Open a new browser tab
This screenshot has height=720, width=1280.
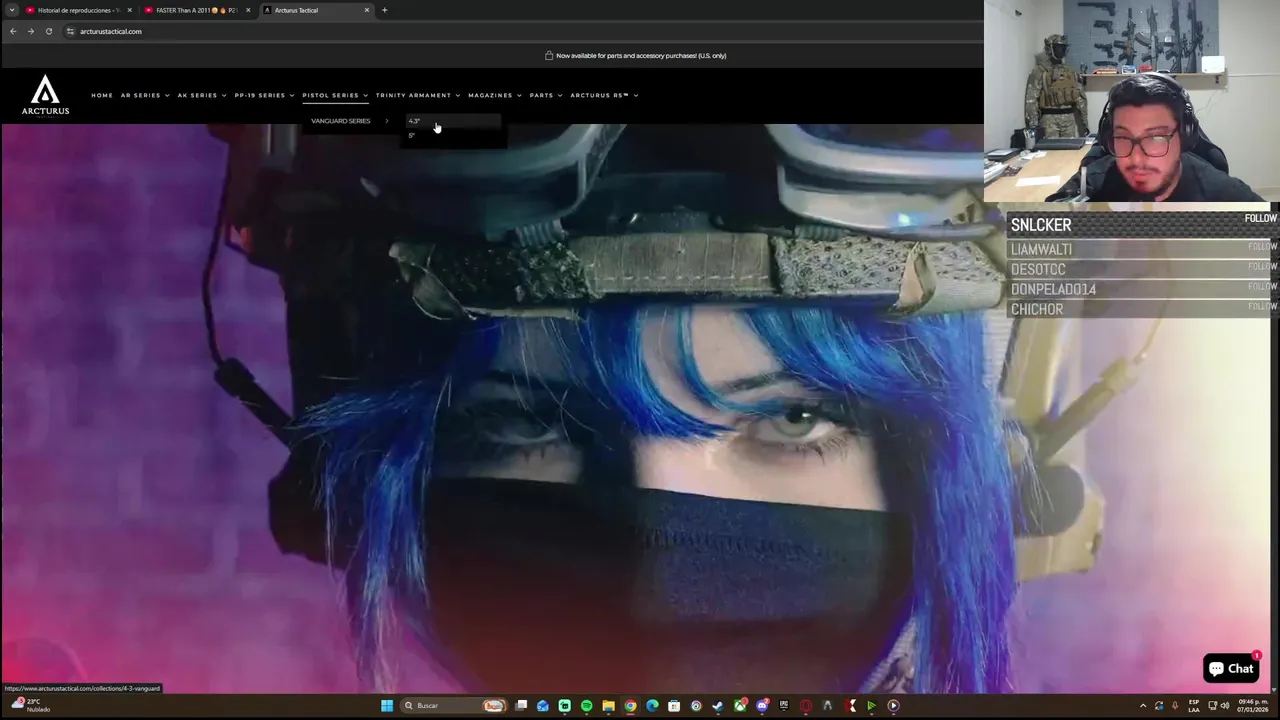pos(385,10)
